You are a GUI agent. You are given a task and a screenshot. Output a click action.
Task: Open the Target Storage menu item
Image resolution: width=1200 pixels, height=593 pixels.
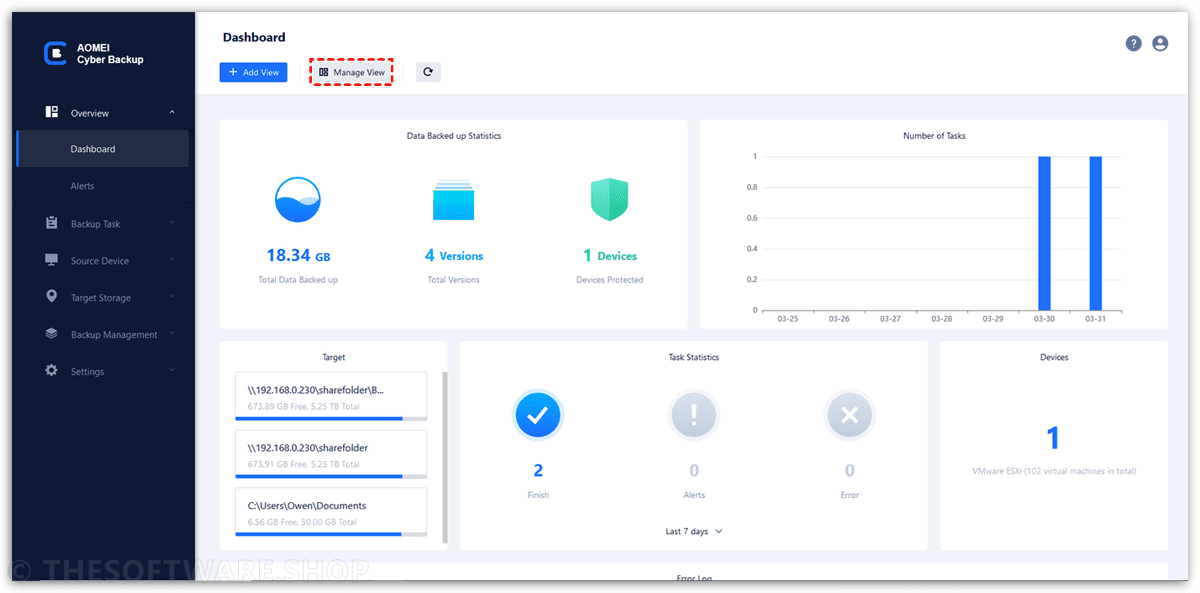(x=101, y=298)
